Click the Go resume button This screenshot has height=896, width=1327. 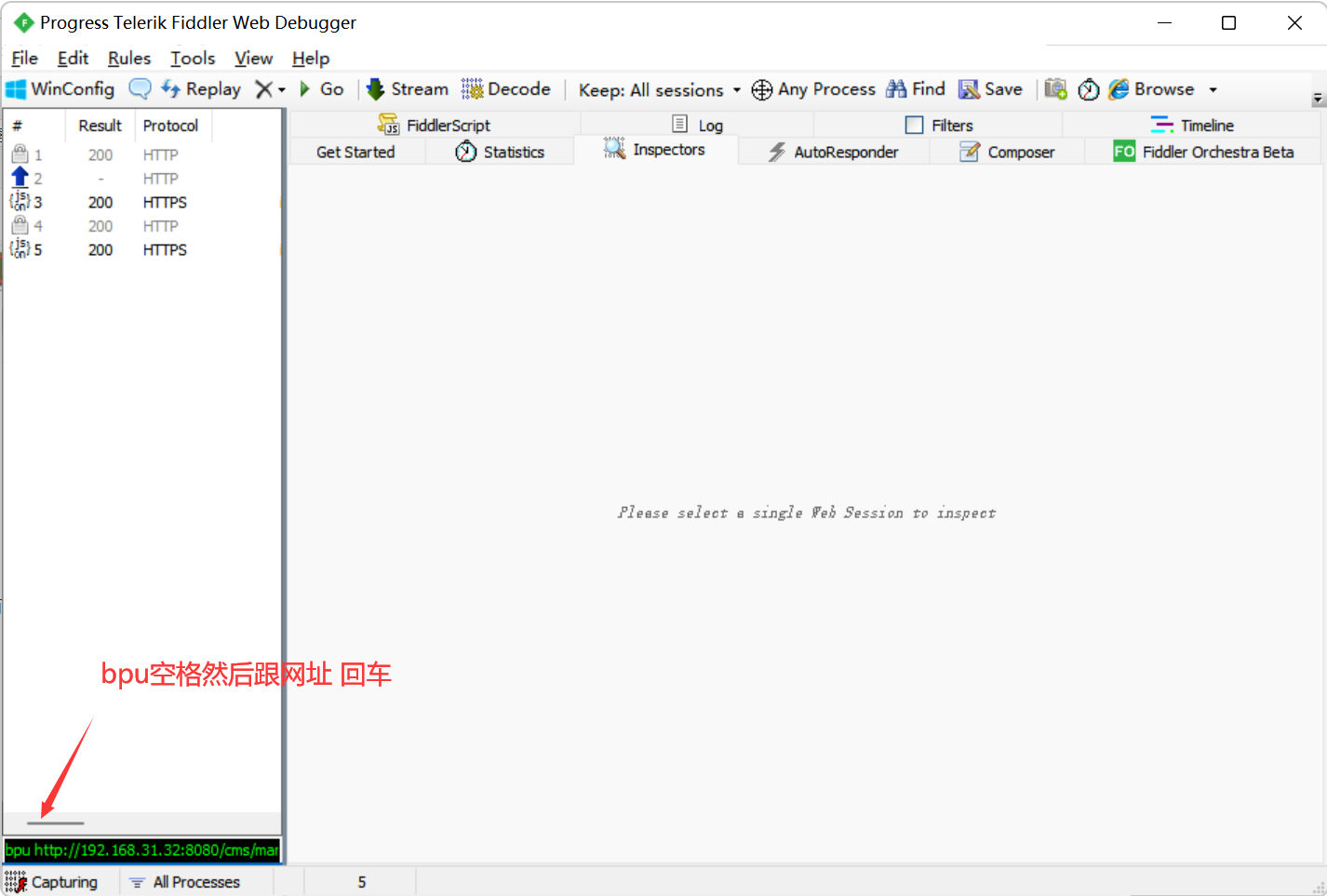322,89
